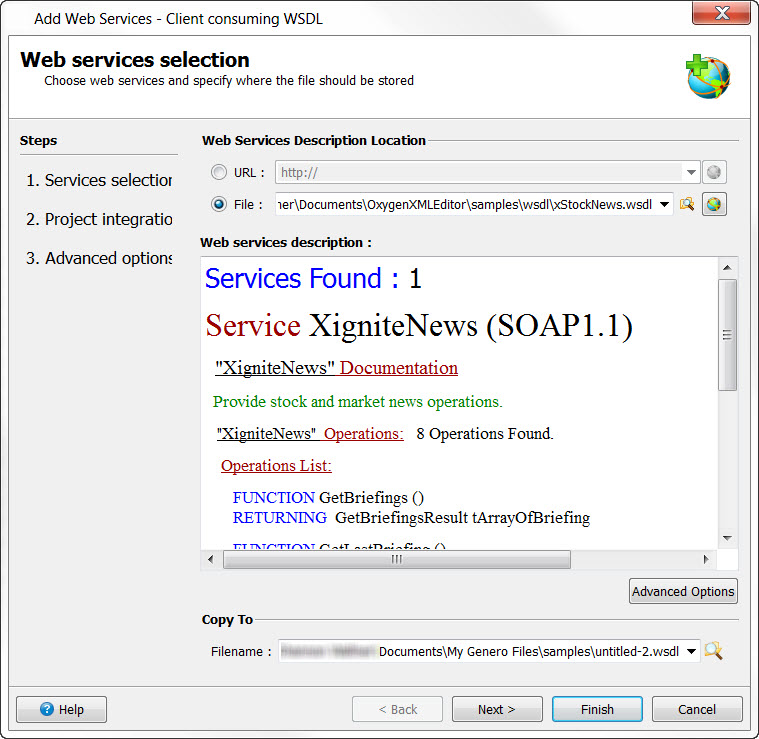Click the FUNCTION GetBriefings () text
Viewport: 759px width, 739px height.
click(x=328, y=498)
